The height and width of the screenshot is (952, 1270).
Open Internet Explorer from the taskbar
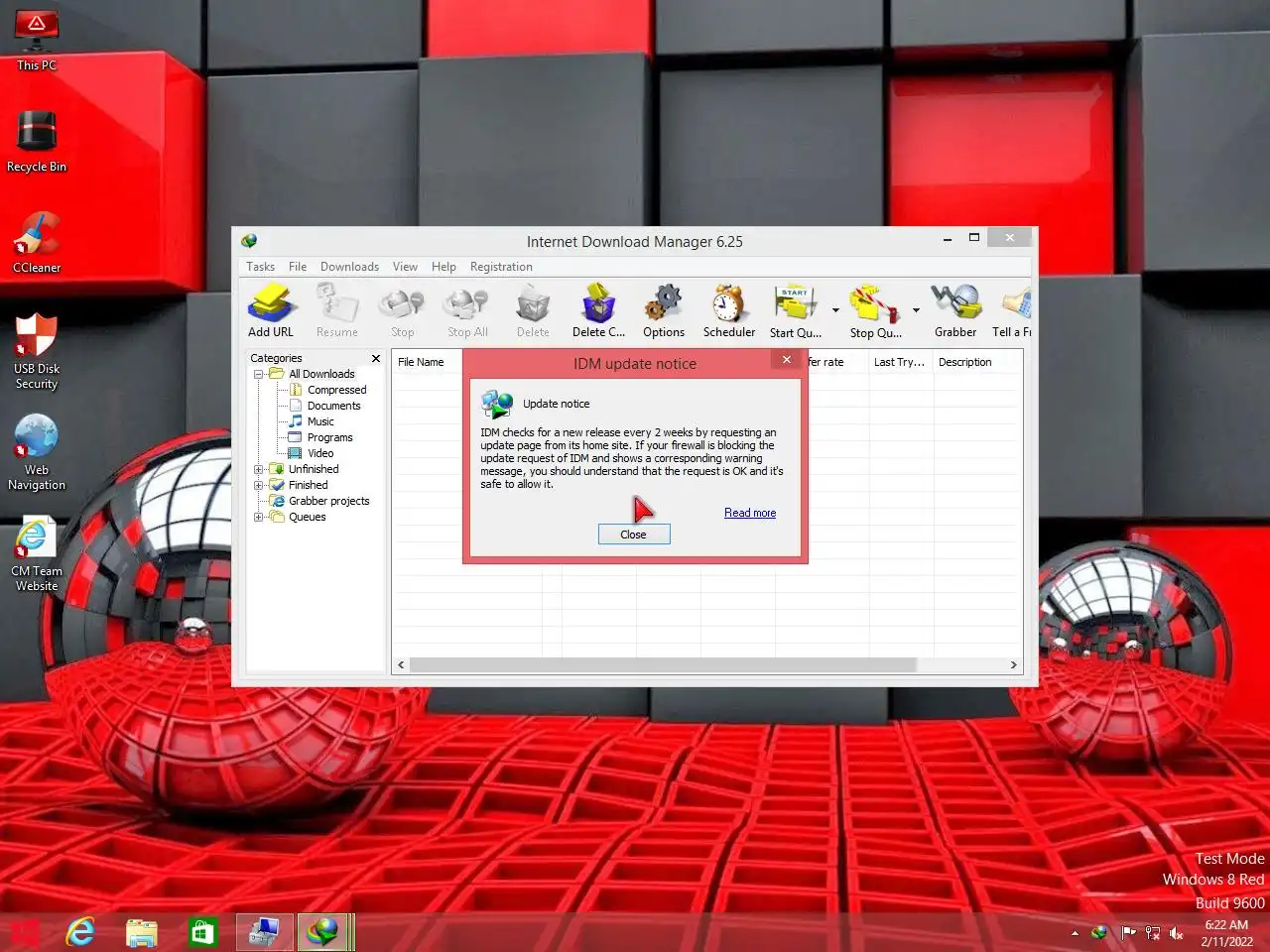(80, 932)
